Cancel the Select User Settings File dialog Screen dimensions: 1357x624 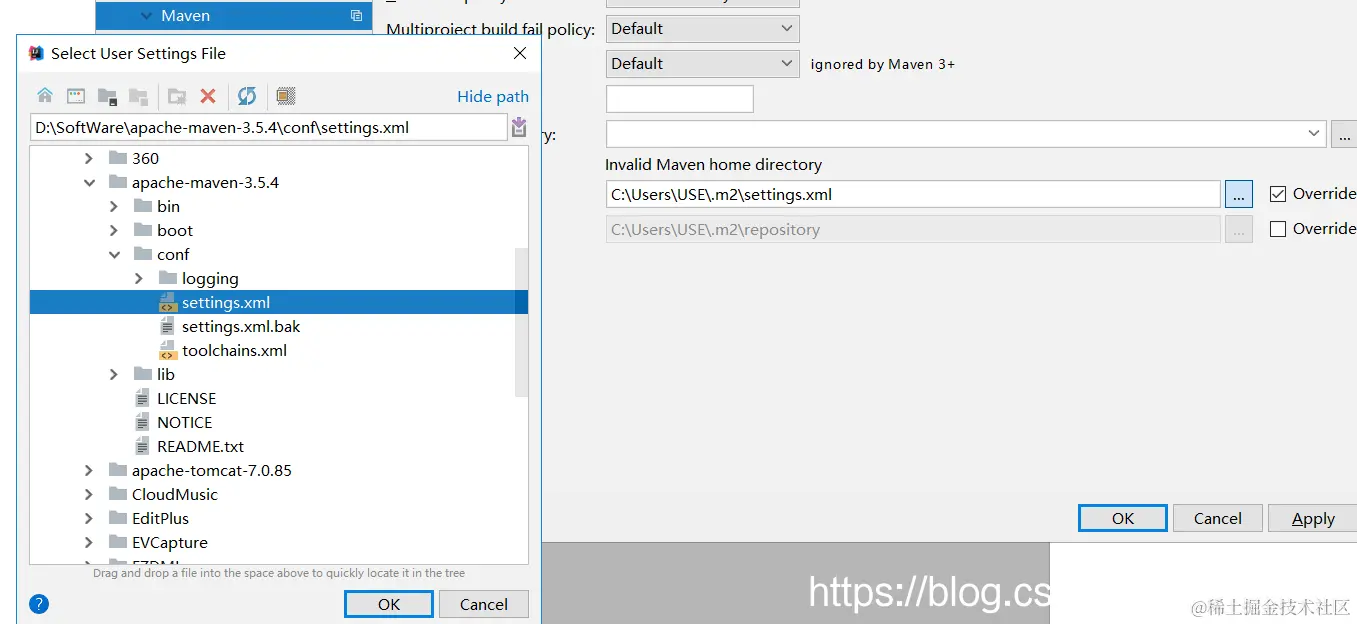point(484,604)
